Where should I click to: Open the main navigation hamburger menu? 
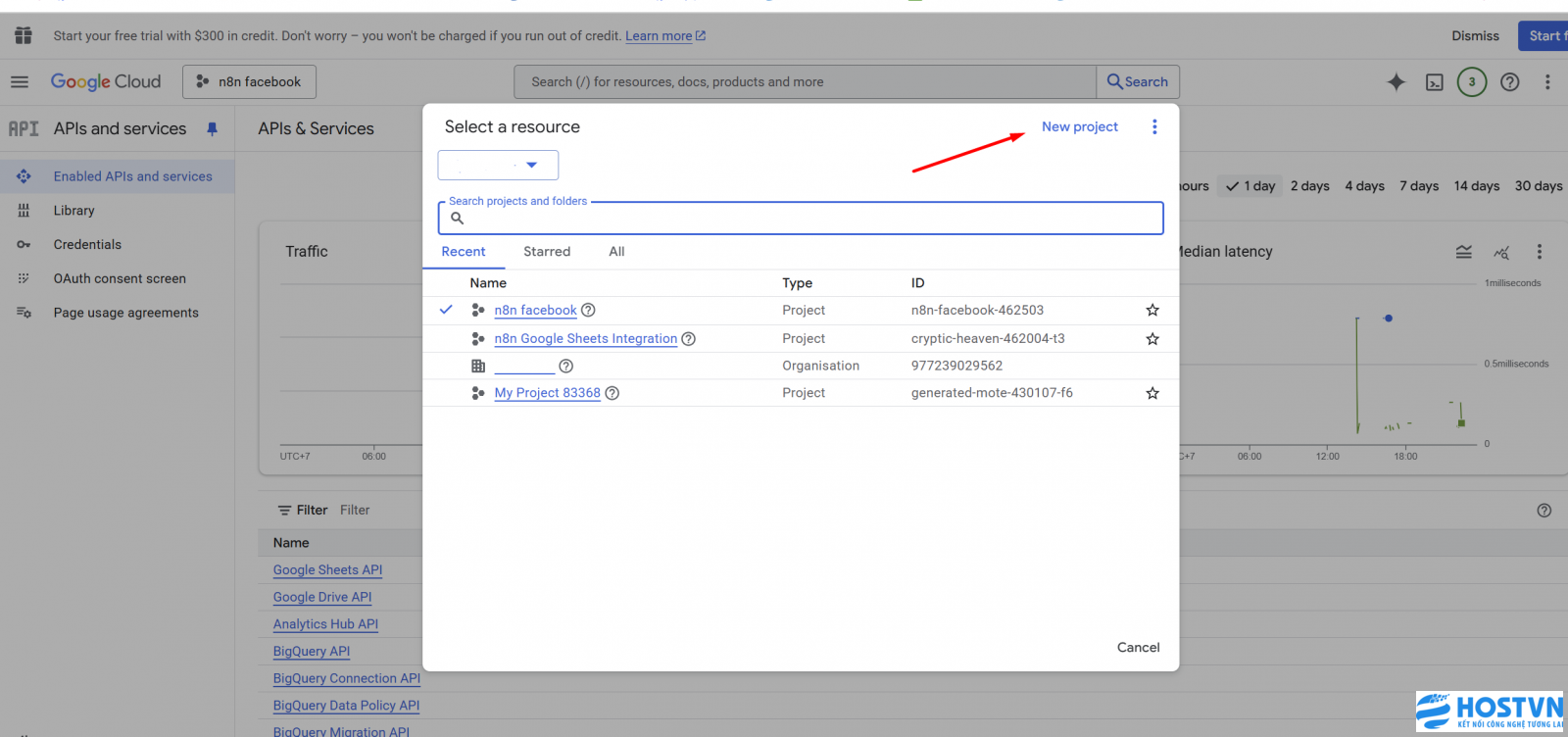tap(20, 82)
